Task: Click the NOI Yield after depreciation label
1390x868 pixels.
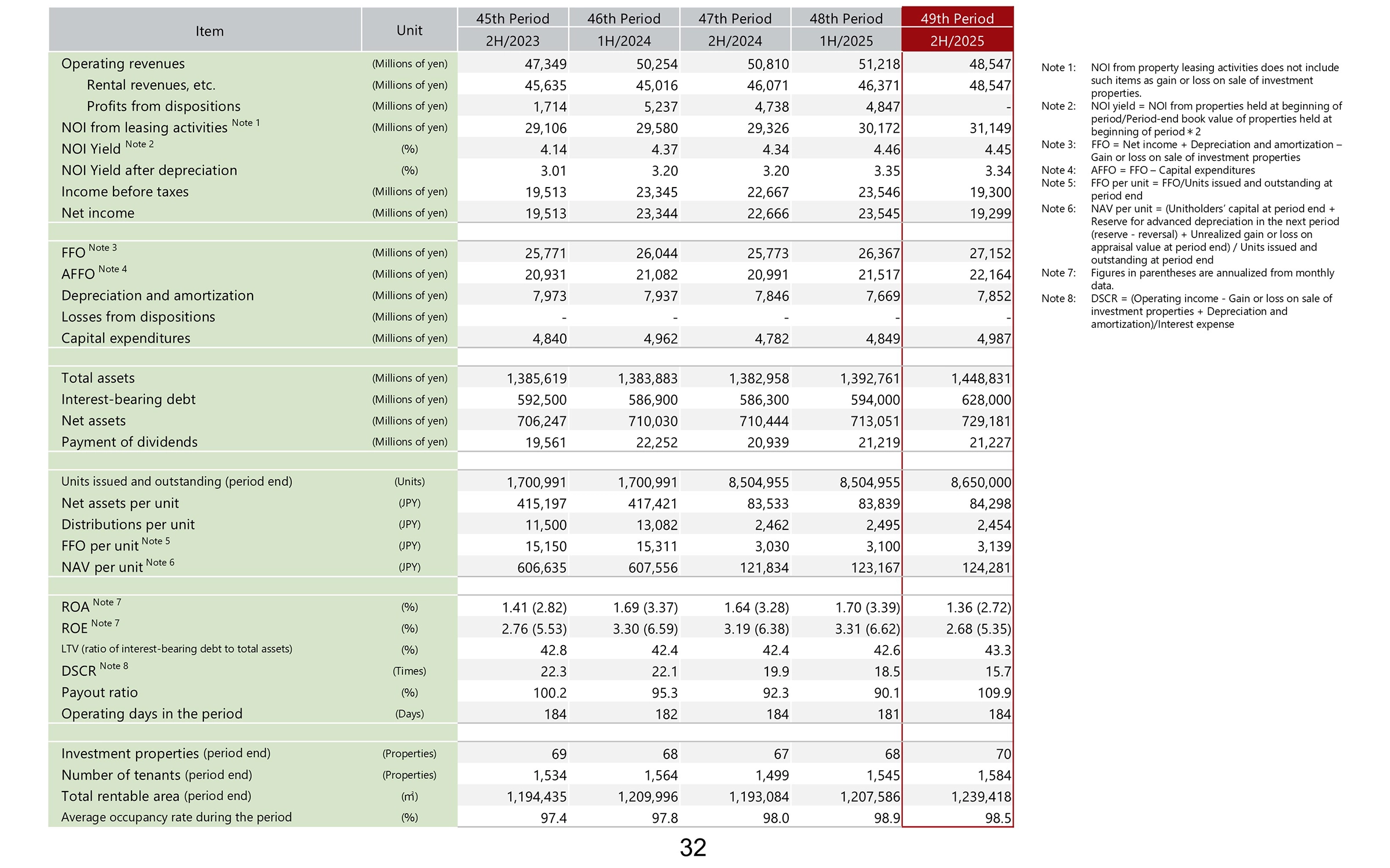Action: pyautogui.click(x=149, y=170)
